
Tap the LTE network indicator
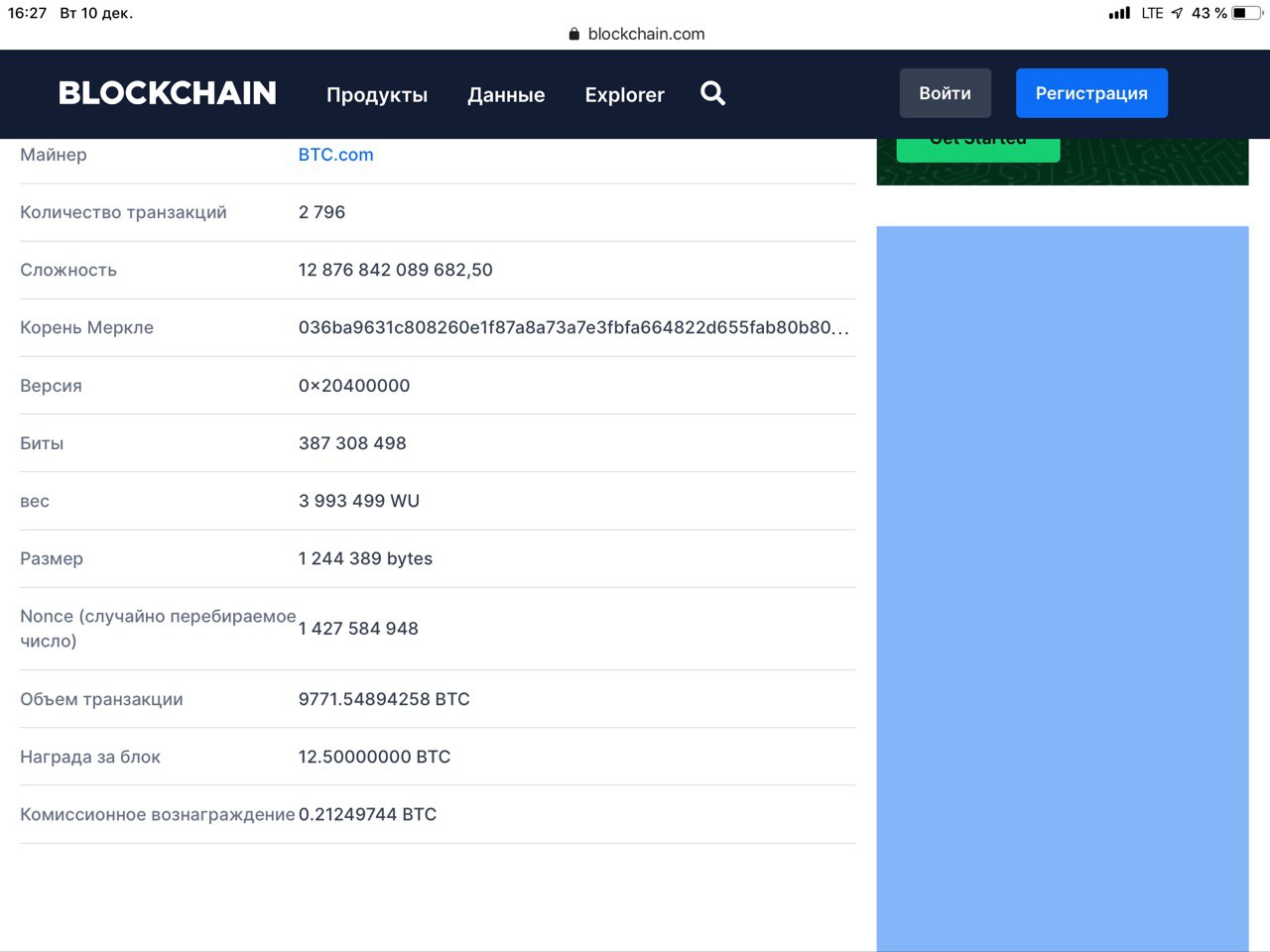1152,13
